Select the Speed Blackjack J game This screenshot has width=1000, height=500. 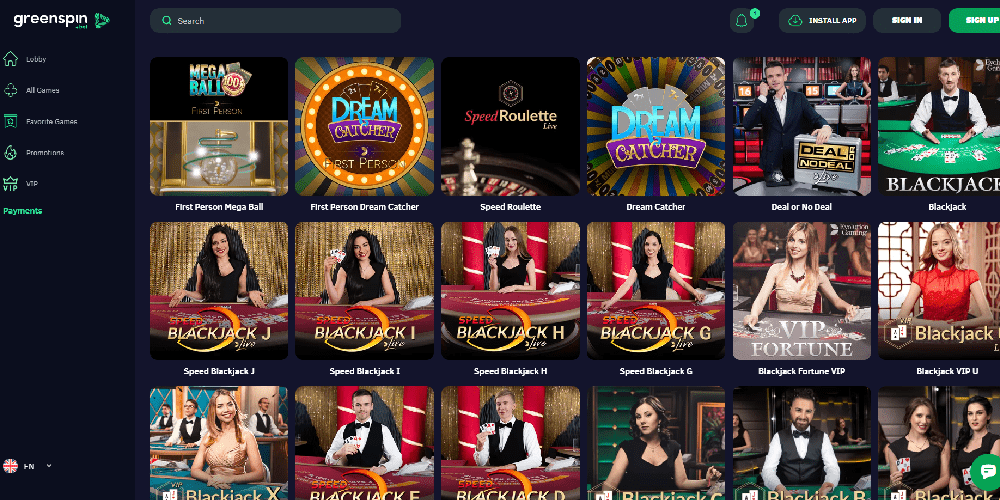coord(219,291)
